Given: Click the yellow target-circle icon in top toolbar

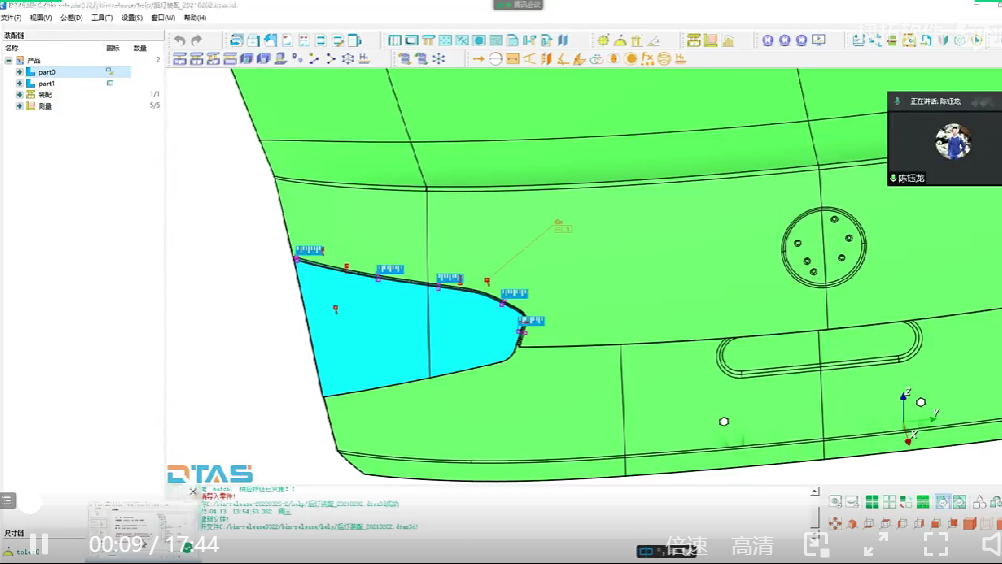Looking at the screenshot, I should [x=603, y=40].
